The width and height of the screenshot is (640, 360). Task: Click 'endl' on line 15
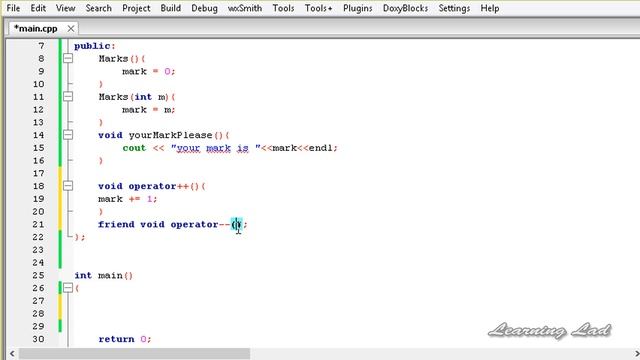coord(321,148)
